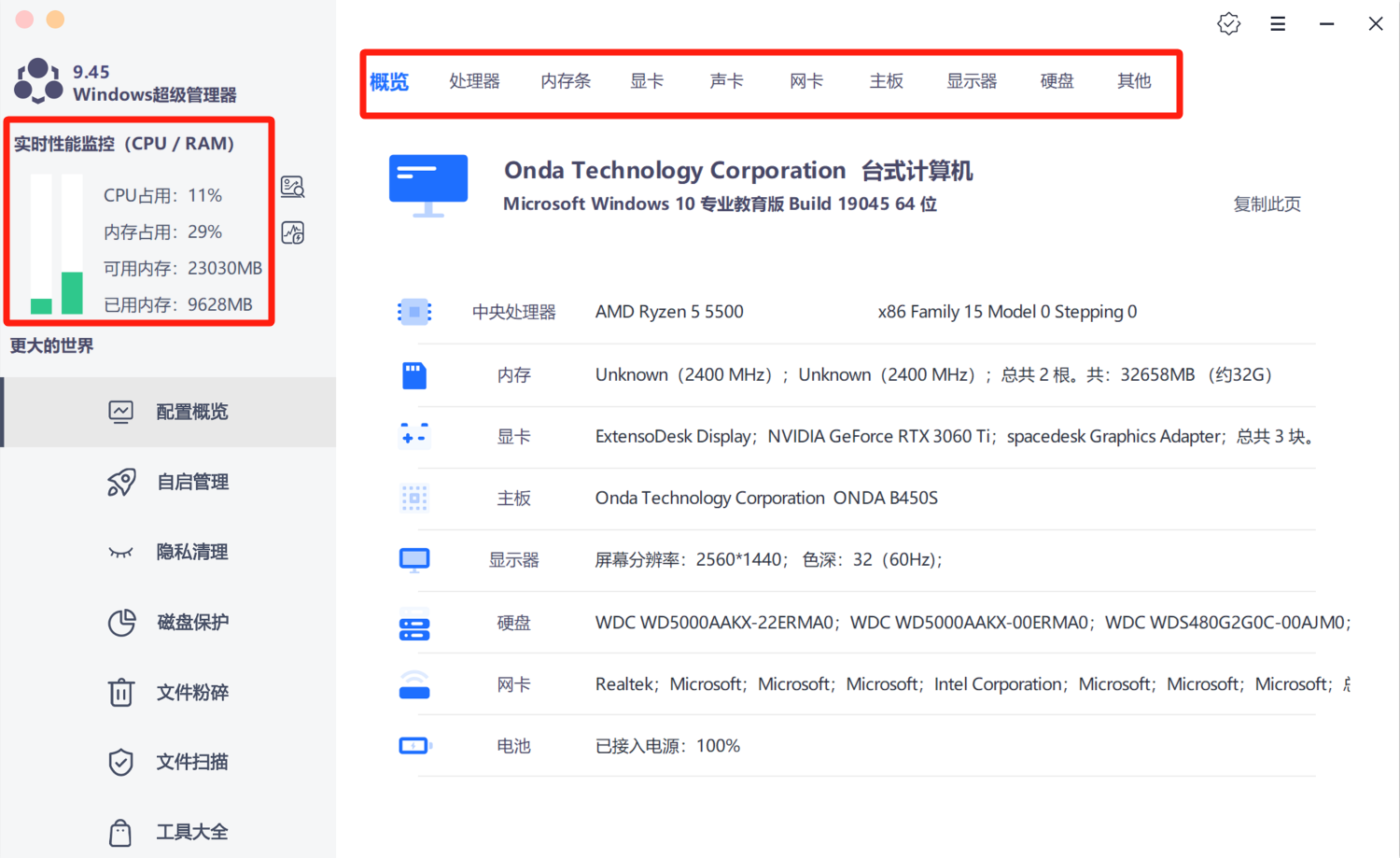Click the AMD Ryzen 5 5500 text
The width and height of the screenshot is (1400, 858).
[x=669, y=312]
